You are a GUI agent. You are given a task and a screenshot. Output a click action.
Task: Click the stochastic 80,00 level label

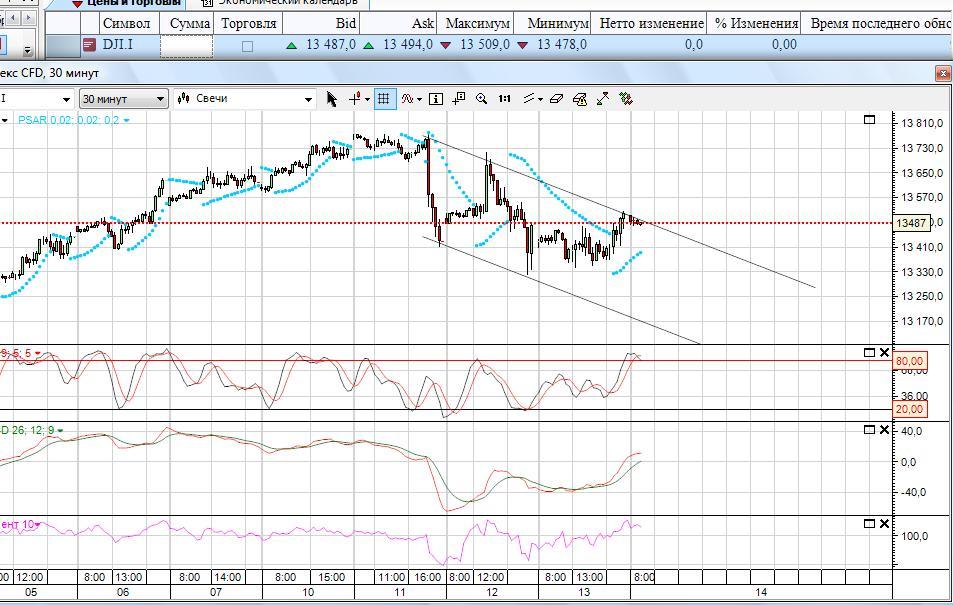coord(909,361)
